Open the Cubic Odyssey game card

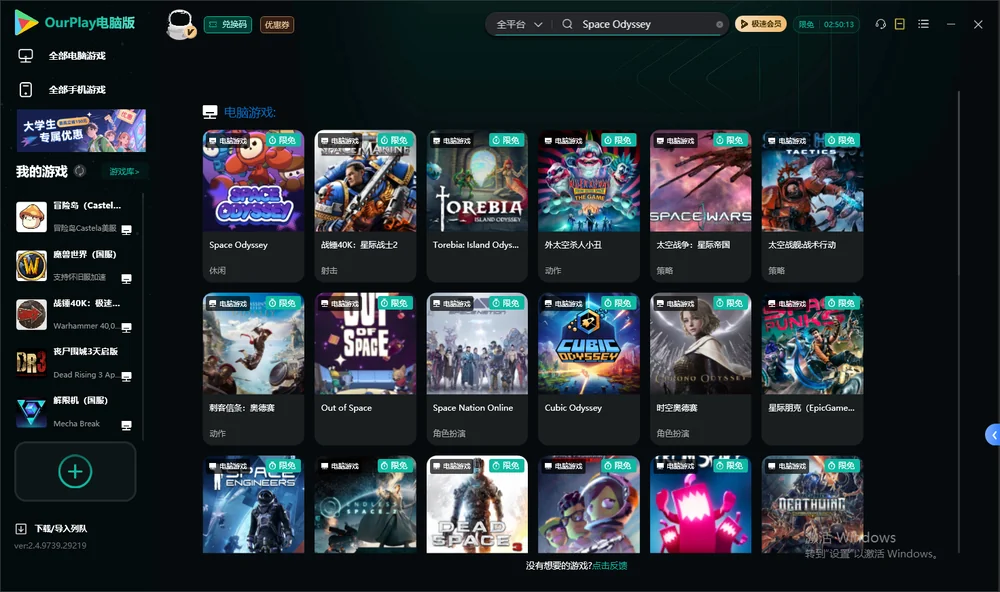tap(589, 369)
